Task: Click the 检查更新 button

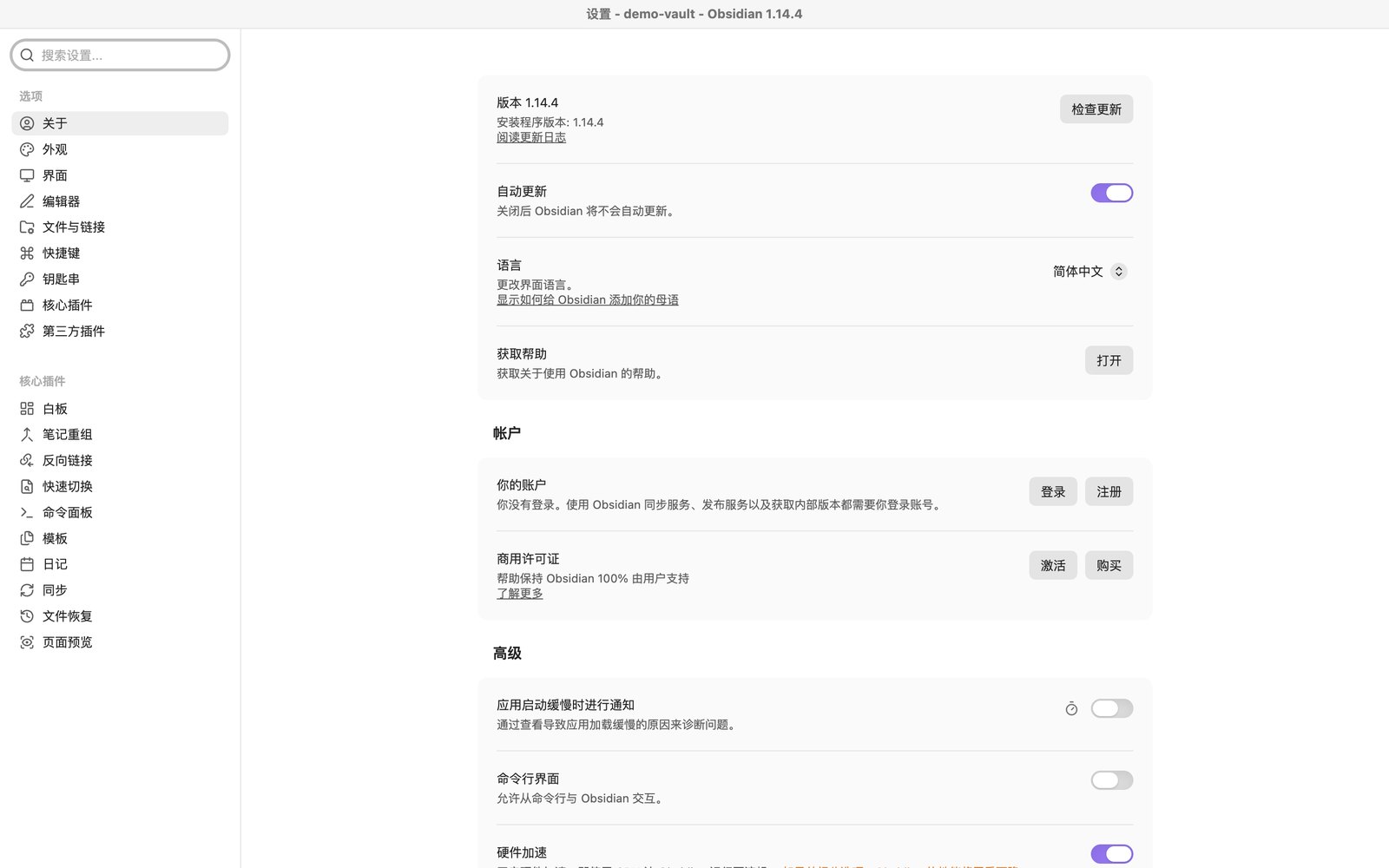Action: pos(1096,109)
